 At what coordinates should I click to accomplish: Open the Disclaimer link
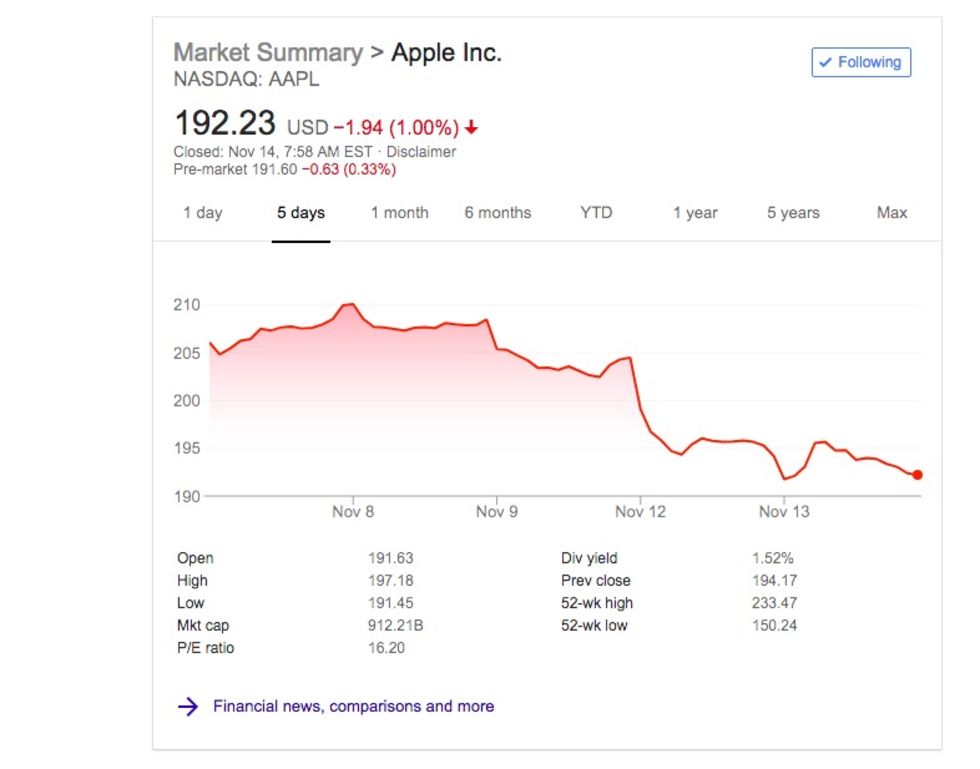click(421, 152)
